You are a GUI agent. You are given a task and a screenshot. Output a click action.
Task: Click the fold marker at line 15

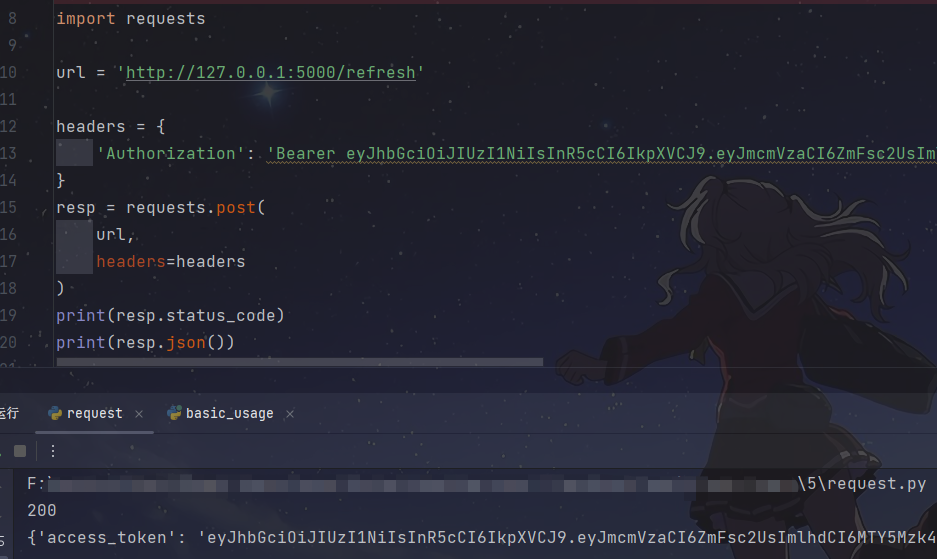44,209
